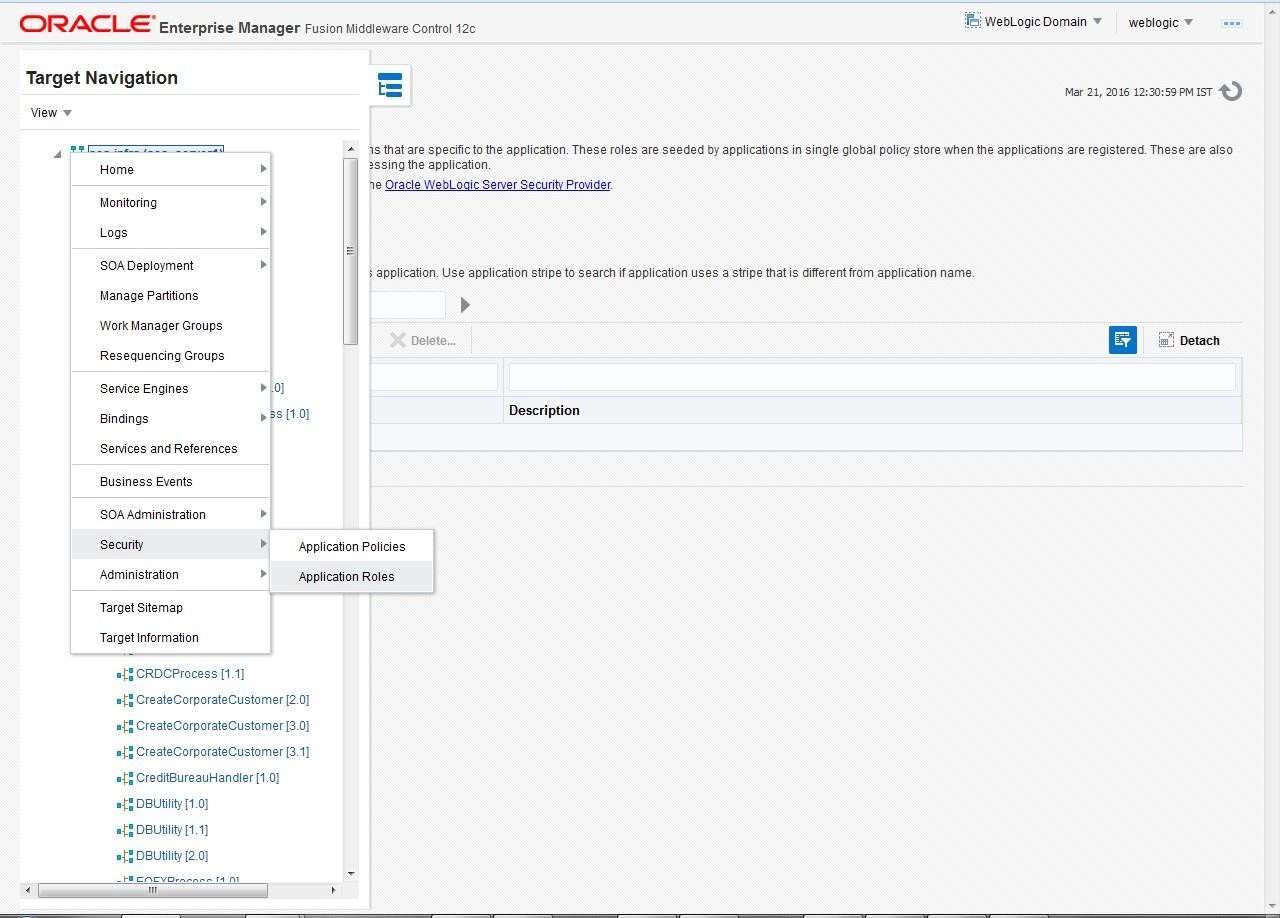Open DBUtility [1.0] in the tree

click(x=172, y=804)
